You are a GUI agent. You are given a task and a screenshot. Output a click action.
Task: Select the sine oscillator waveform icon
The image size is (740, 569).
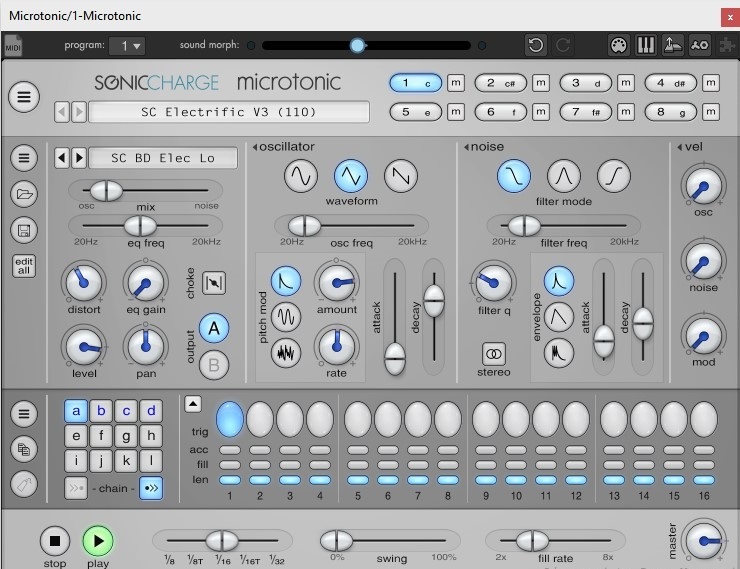[x=300, y=177]
